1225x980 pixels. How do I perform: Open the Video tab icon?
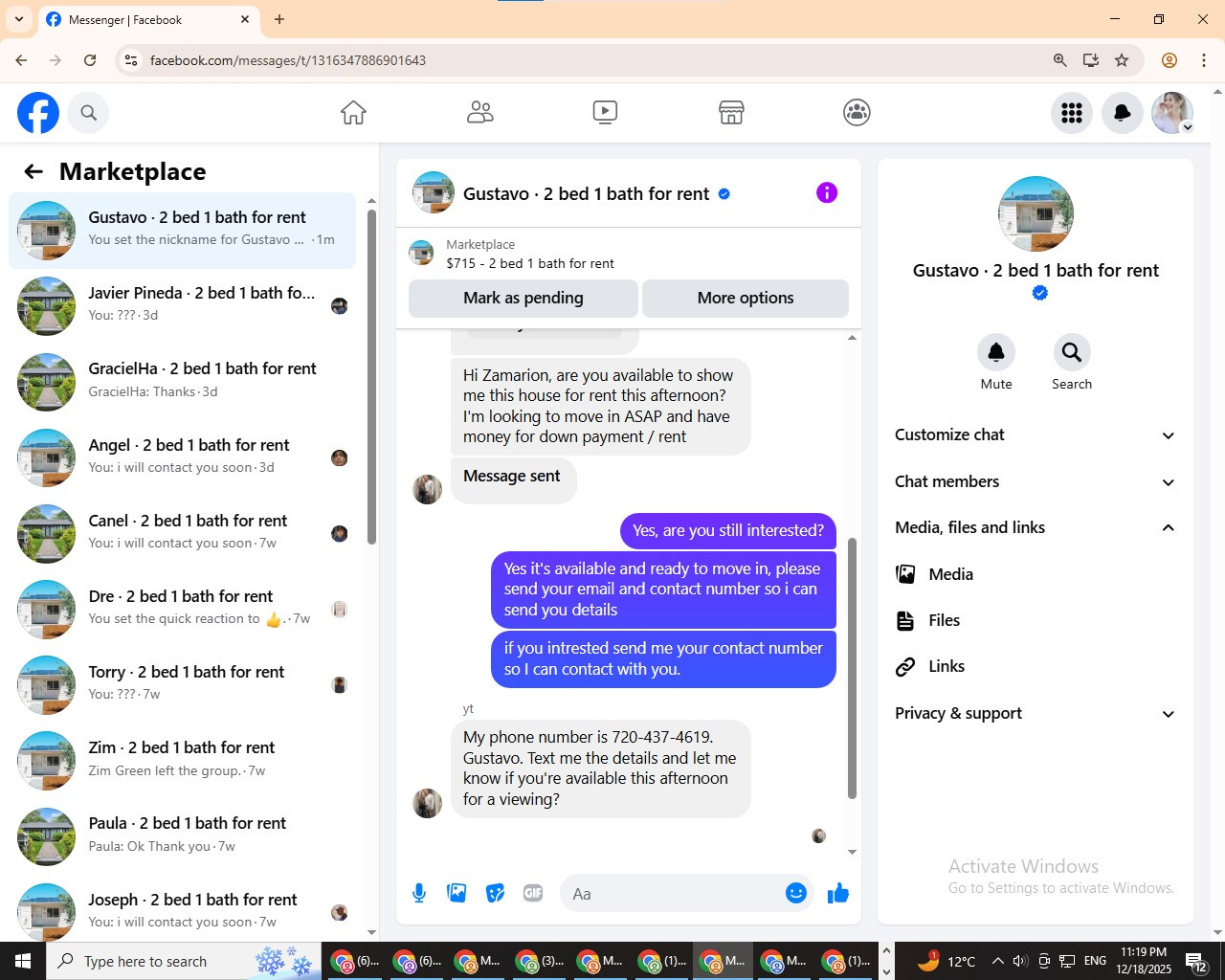605,113
